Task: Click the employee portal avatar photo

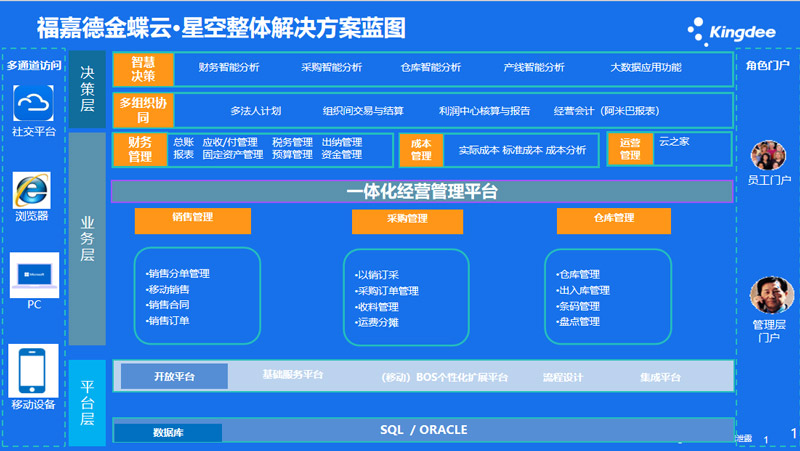Action: [768, 155]
